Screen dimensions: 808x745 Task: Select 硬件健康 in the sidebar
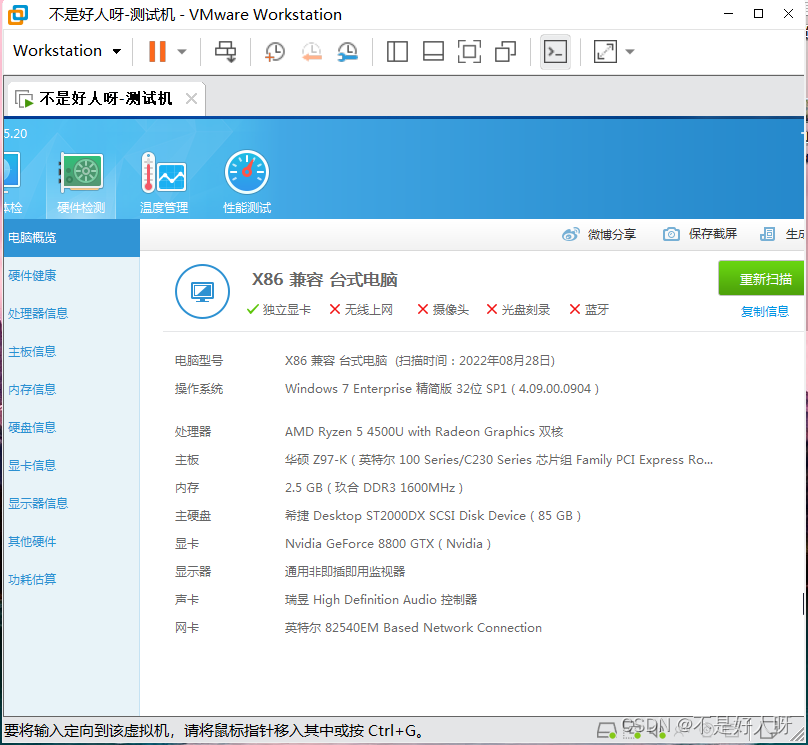(32, 276)
